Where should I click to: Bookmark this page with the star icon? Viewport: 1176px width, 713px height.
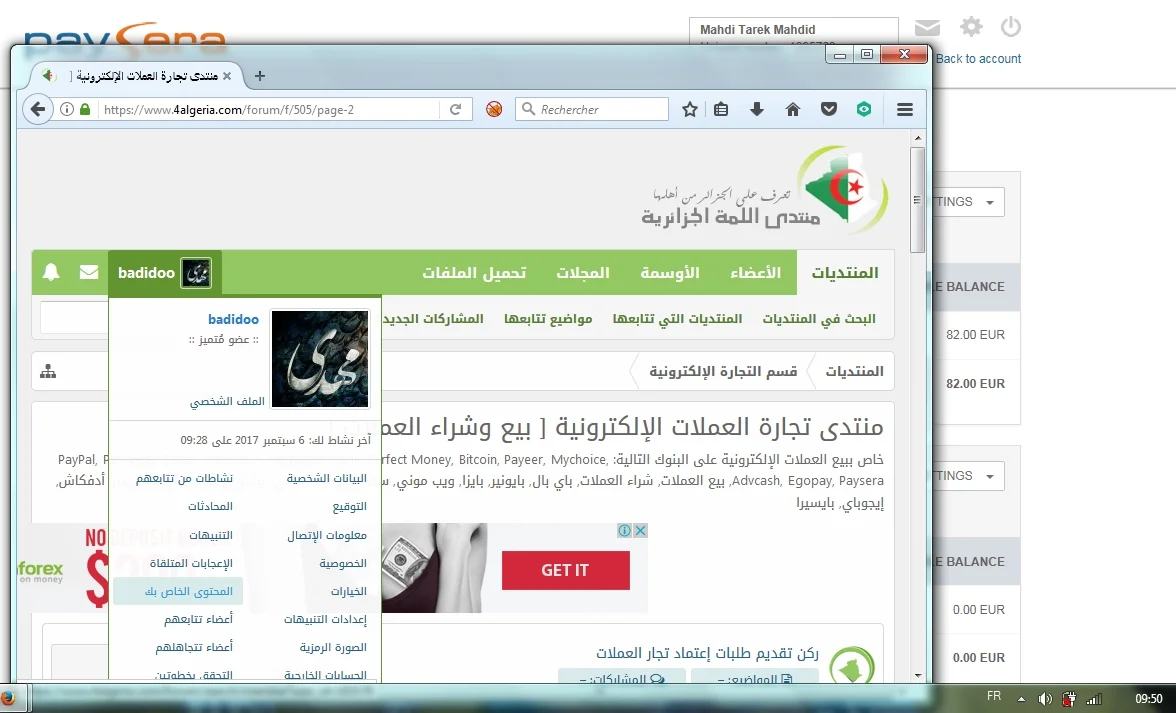click(689, 110)
